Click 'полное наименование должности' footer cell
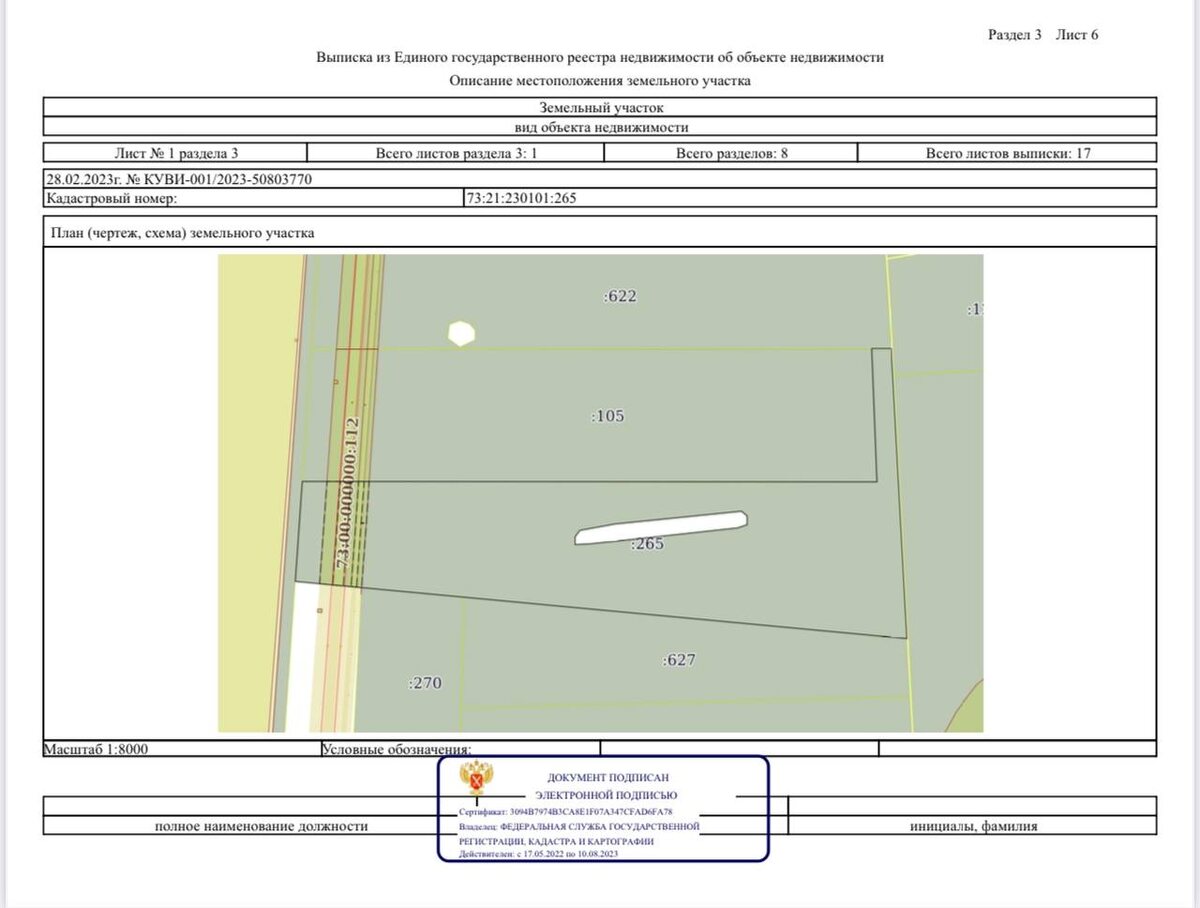Screen dimensions: 1200x908 click(261, 826)
